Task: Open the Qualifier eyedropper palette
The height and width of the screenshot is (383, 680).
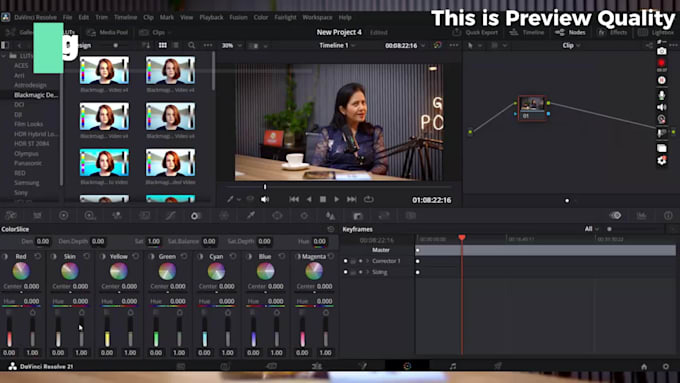Action: click(251, 216)
